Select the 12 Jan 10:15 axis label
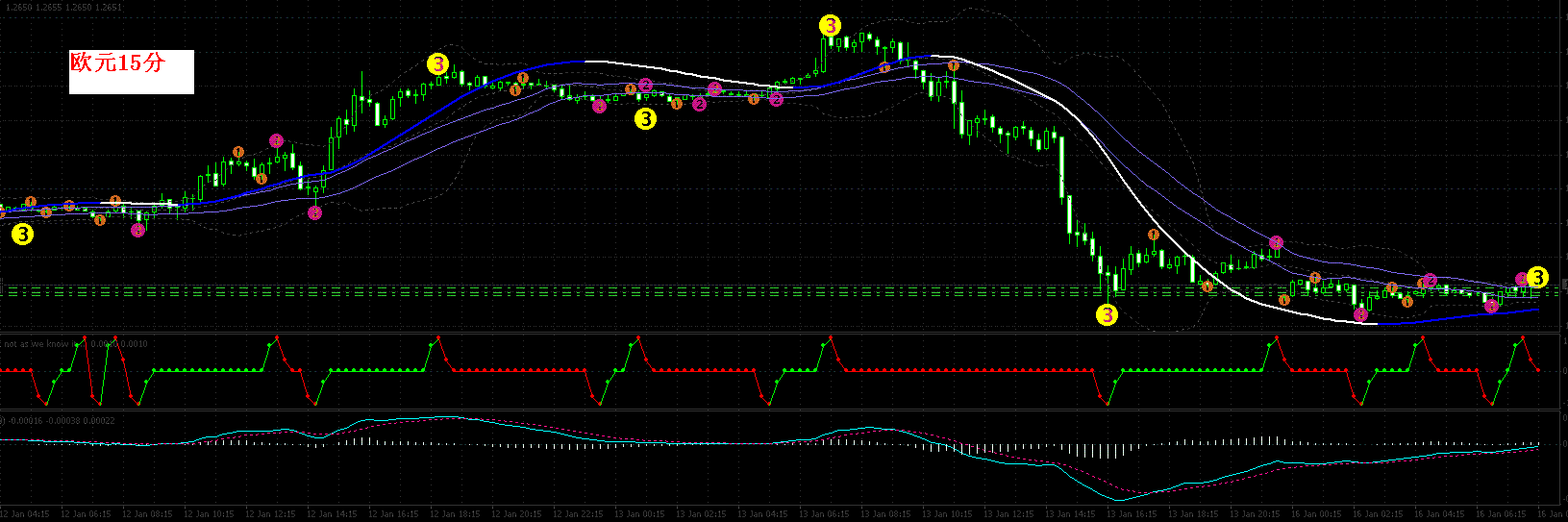The width and height of the screenshot is (1568, 522). click(209, 514)
